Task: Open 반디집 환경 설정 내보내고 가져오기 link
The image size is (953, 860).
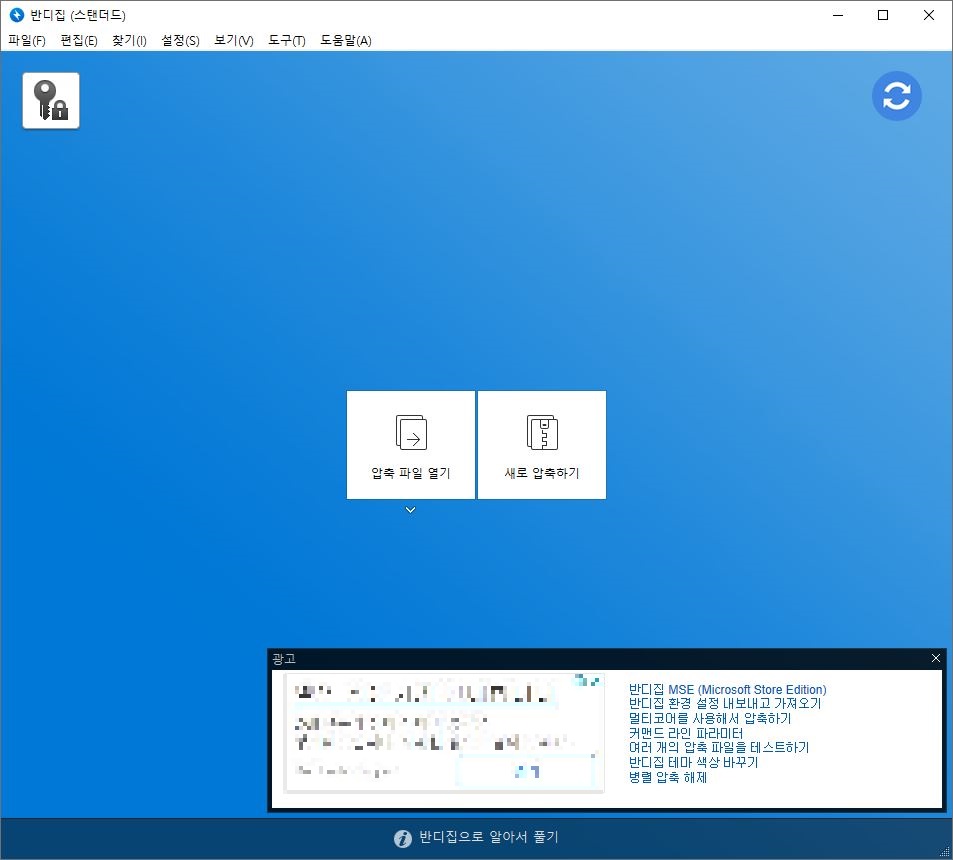Action: pos(725,704)
